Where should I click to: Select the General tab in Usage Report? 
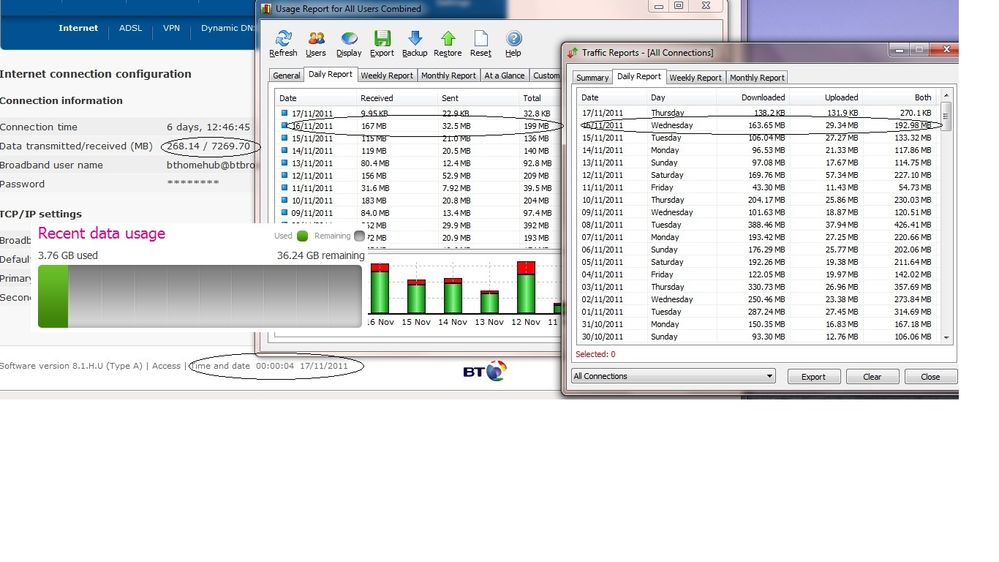coord(286,75)
